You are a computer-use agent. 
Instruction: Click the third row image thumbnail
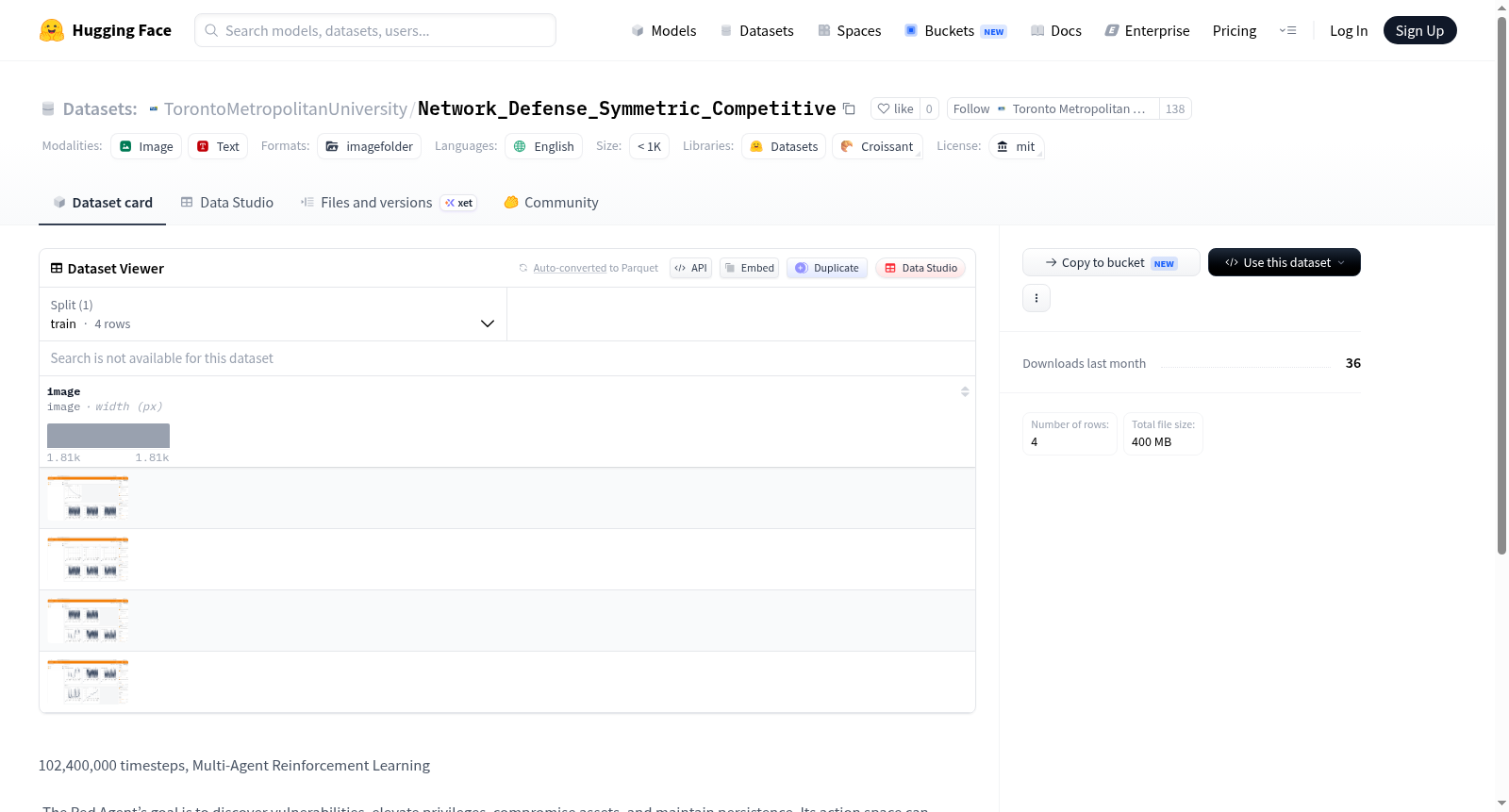[88, 621]
